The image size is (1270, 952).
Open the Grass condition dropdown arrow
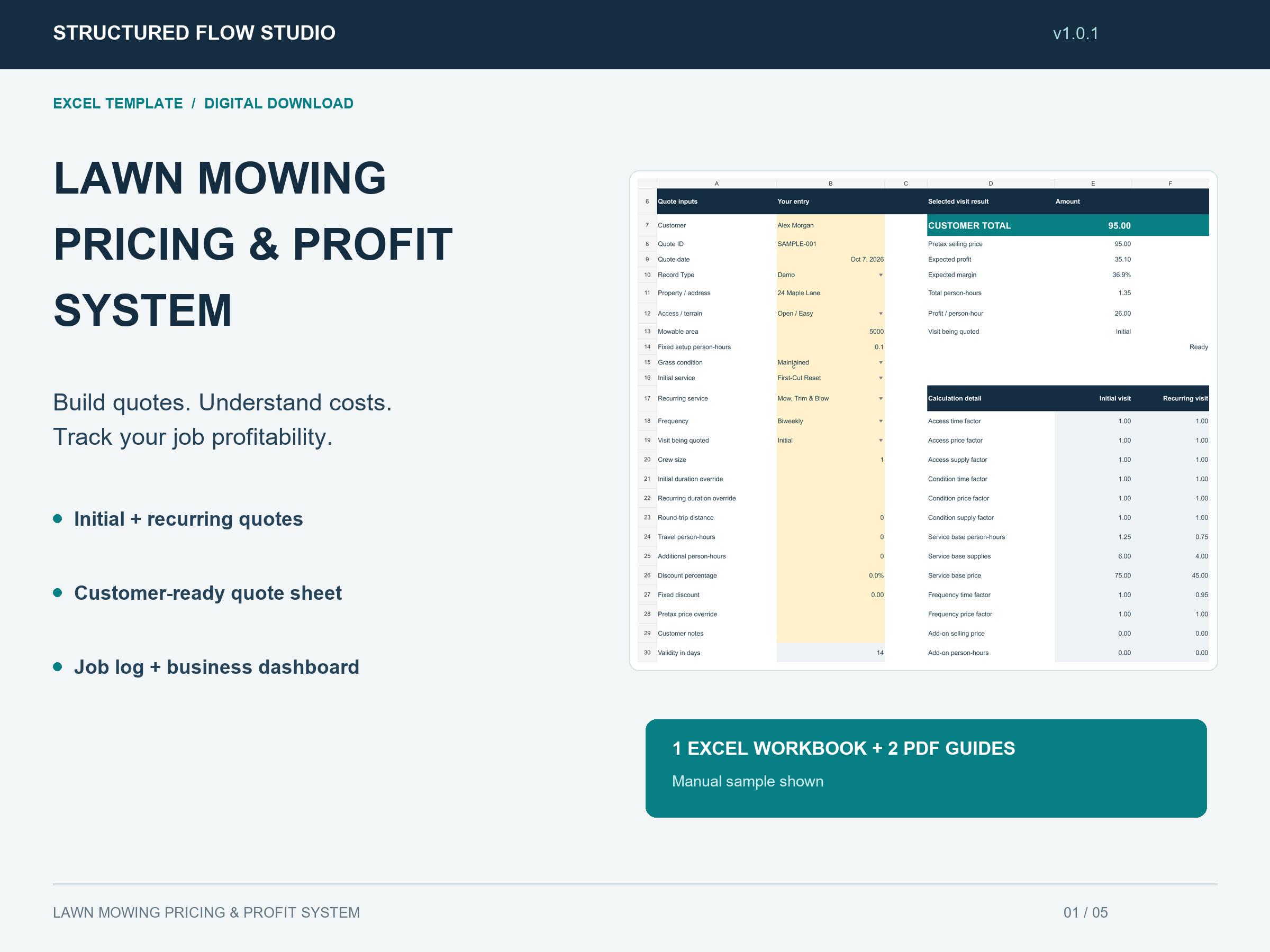(x=880, y=363)
